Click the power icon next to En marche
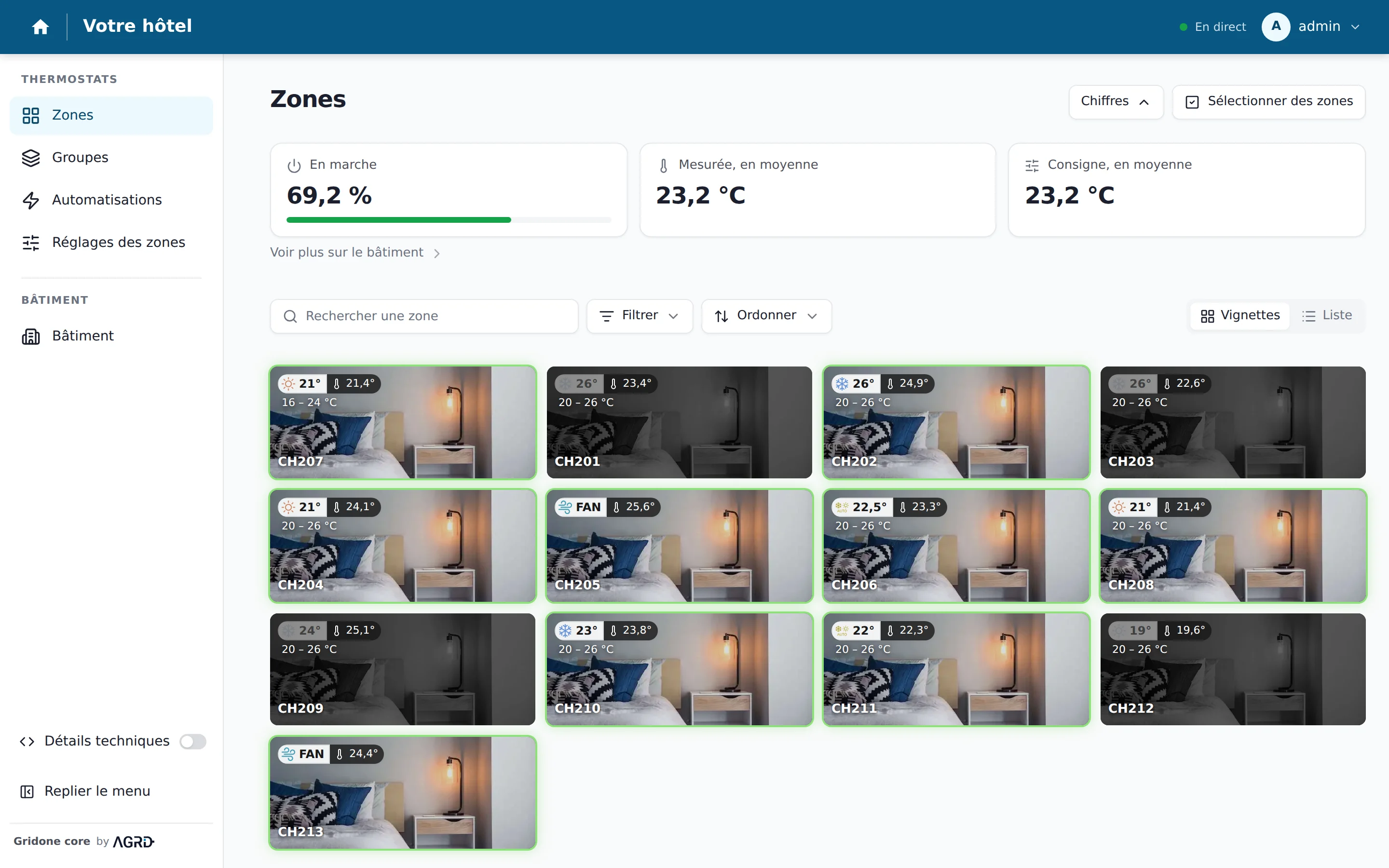This screenshot has width=1389, height=868. (294, 166)
